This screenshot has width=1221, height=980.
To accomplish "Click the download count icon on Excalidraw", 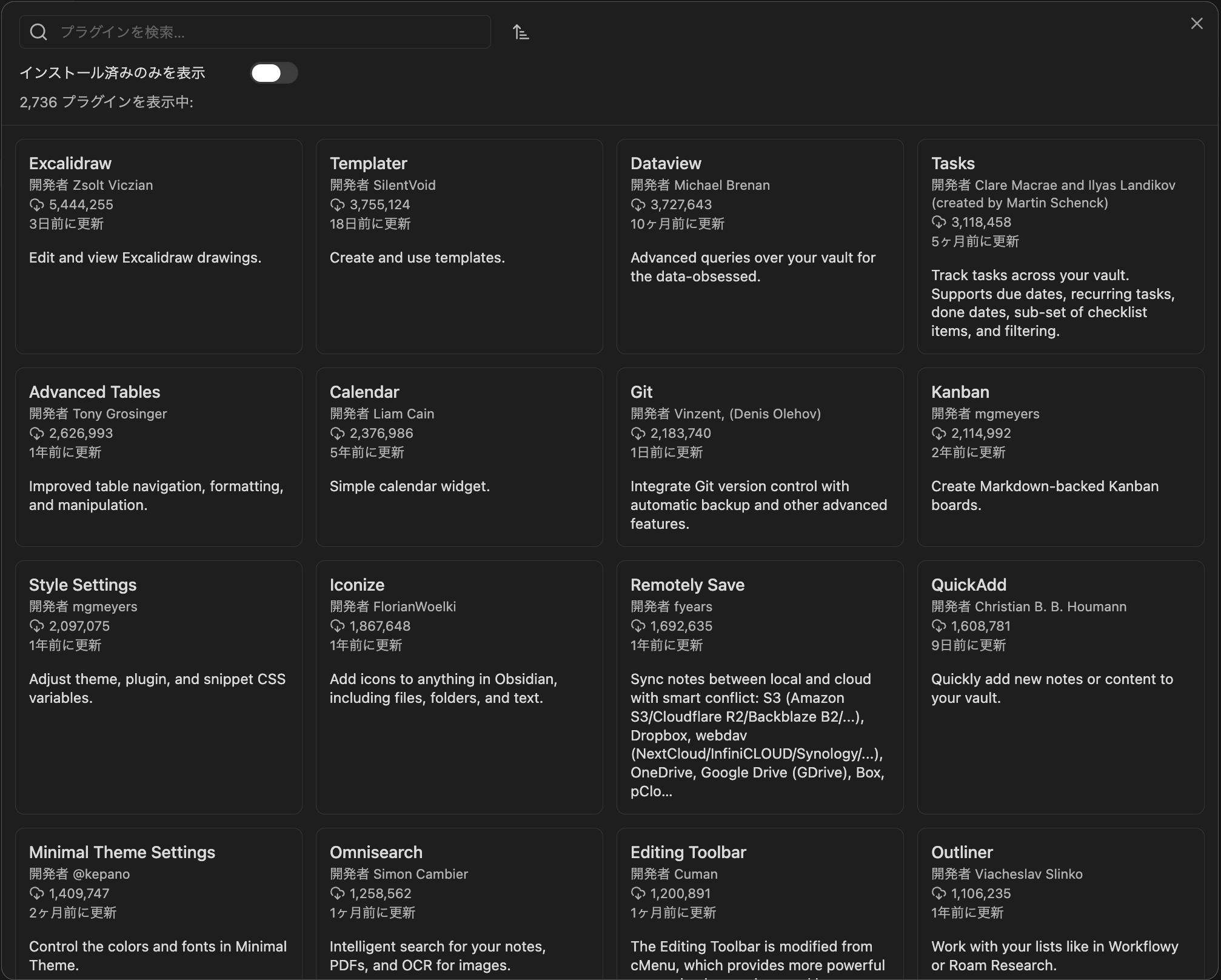I will pyautogui.click(x=36, y=205).
